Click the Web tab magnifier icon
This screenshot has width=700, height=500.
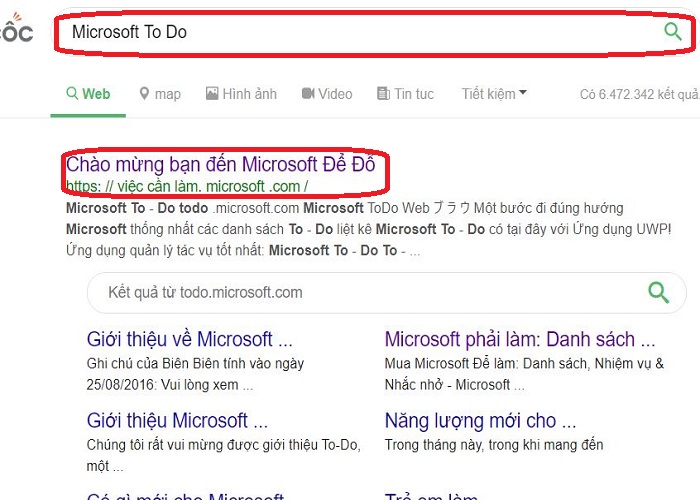pyautogui.click(x=72, y=93)
